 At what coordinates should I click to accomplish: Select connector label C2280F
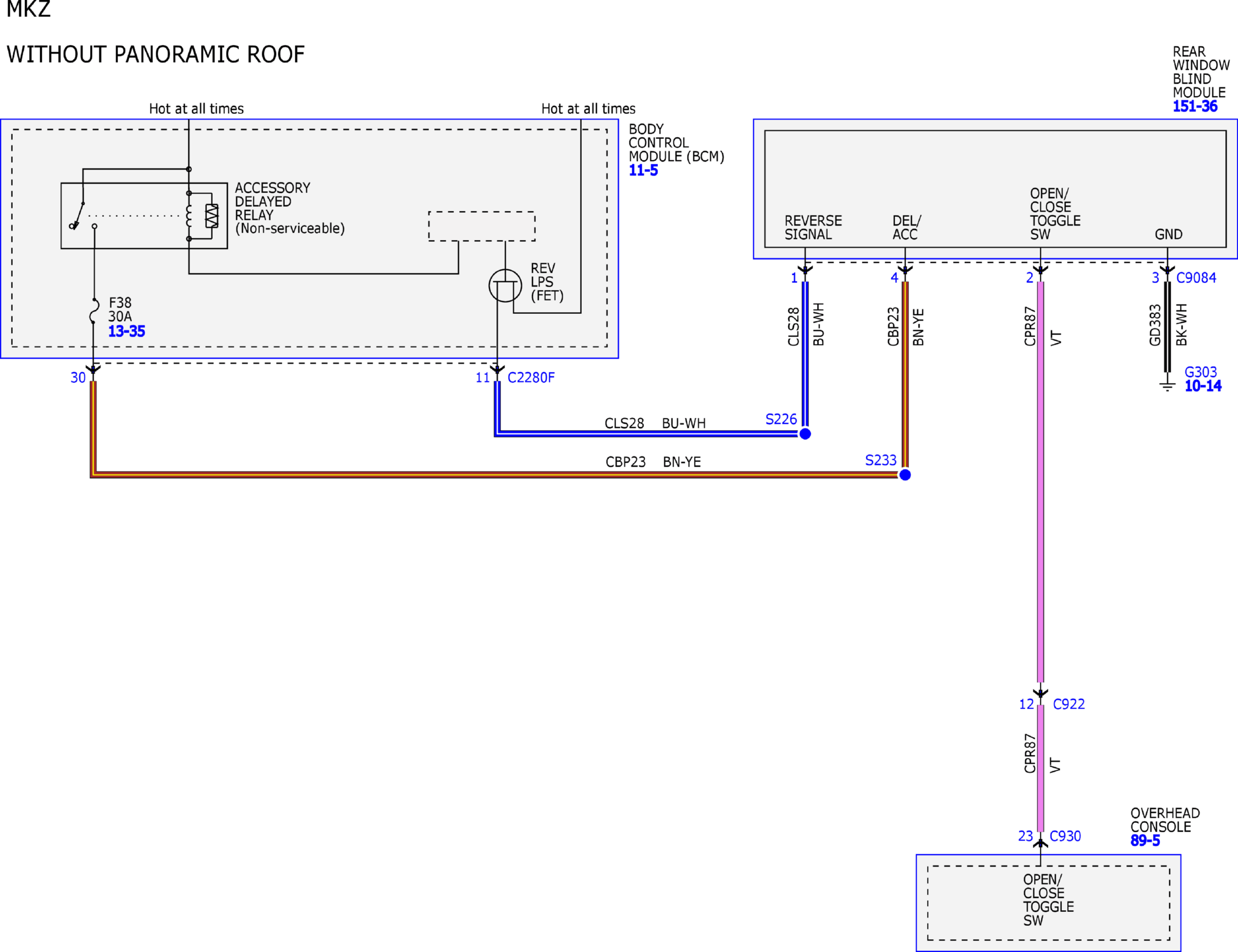531,378
